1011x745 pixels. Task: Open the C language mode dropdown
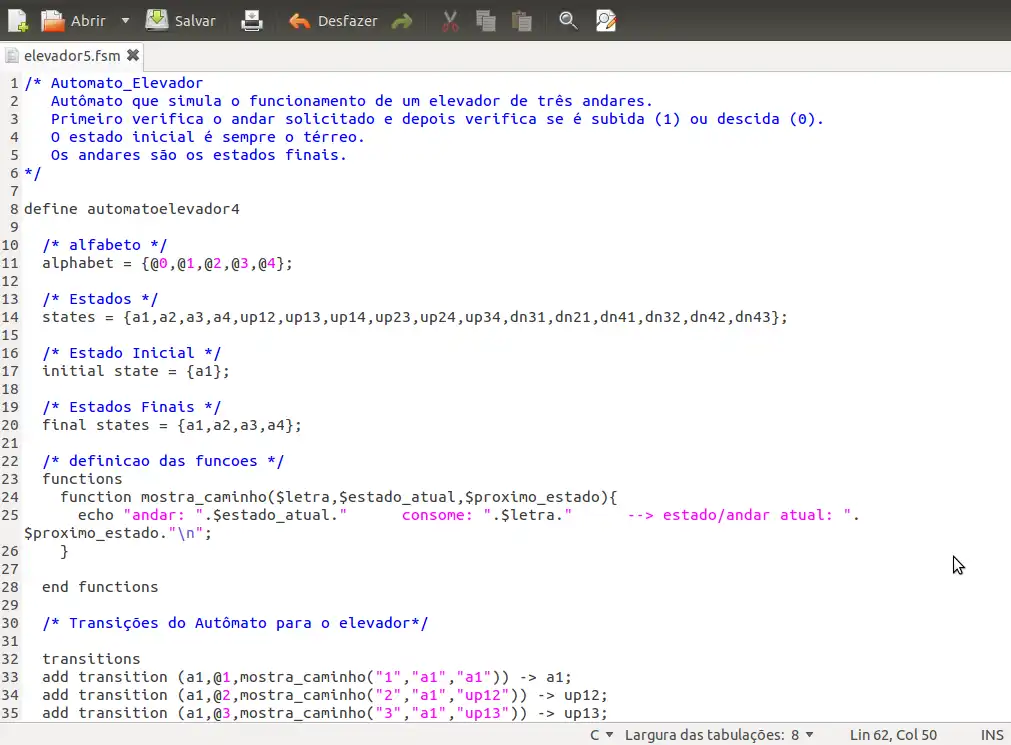pos(602,735)
